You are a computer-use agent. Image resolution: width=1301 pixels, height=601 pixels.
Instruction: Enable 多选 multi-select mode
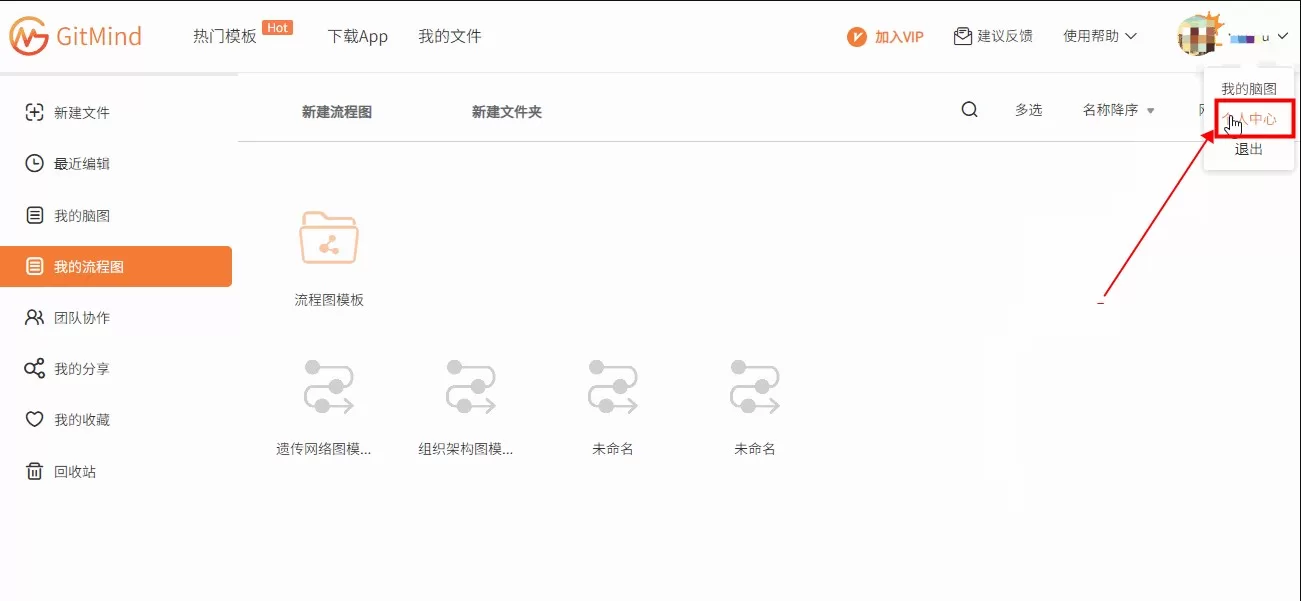click(x=1028, y=110)
